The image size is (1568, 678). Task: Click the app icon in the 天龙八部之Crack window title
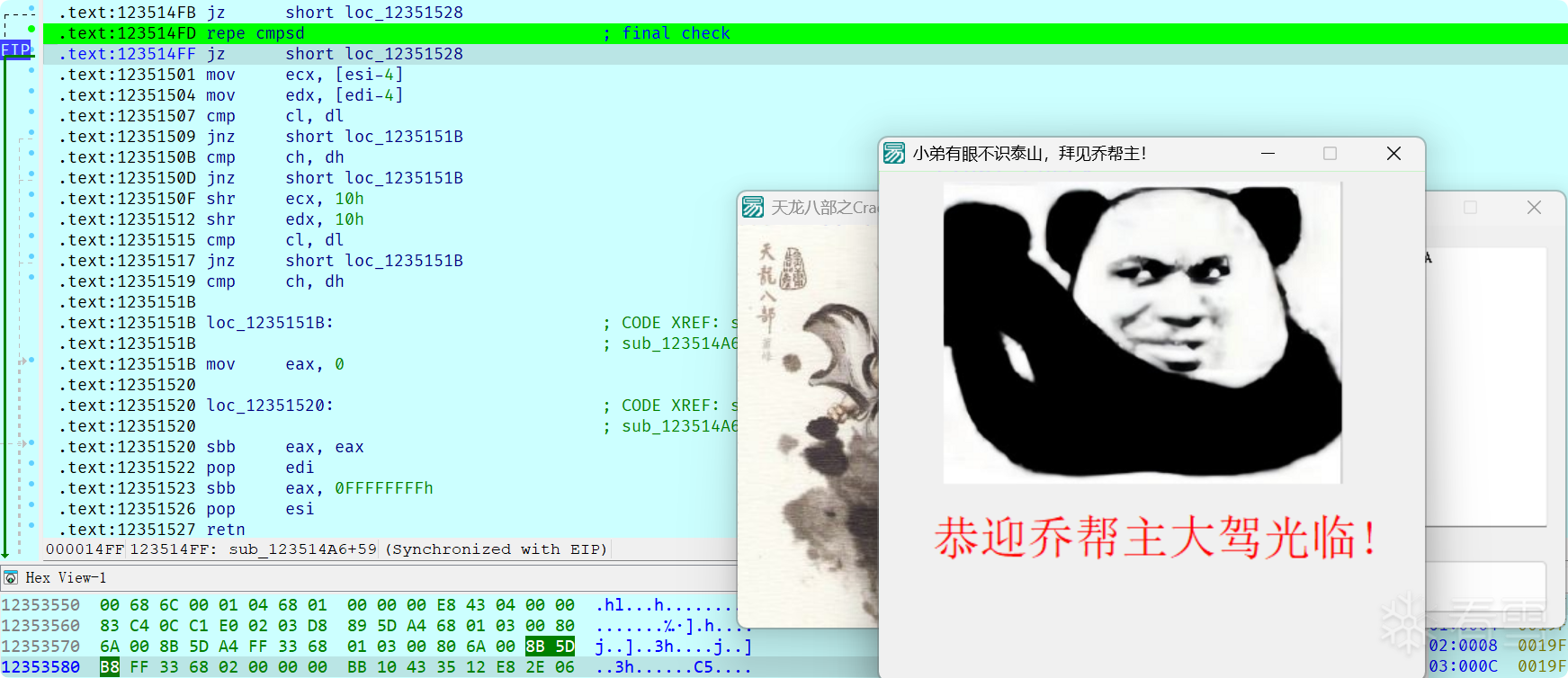(753, 207)
